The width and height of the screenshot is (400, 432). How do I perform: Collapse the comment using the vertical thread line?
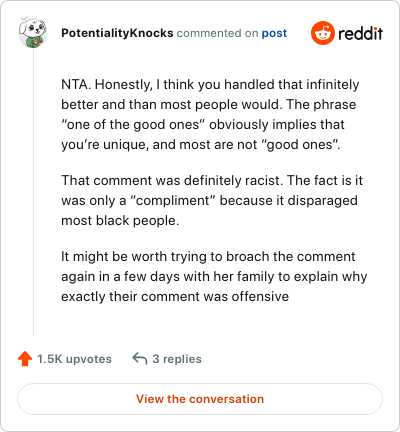(33, 192)
